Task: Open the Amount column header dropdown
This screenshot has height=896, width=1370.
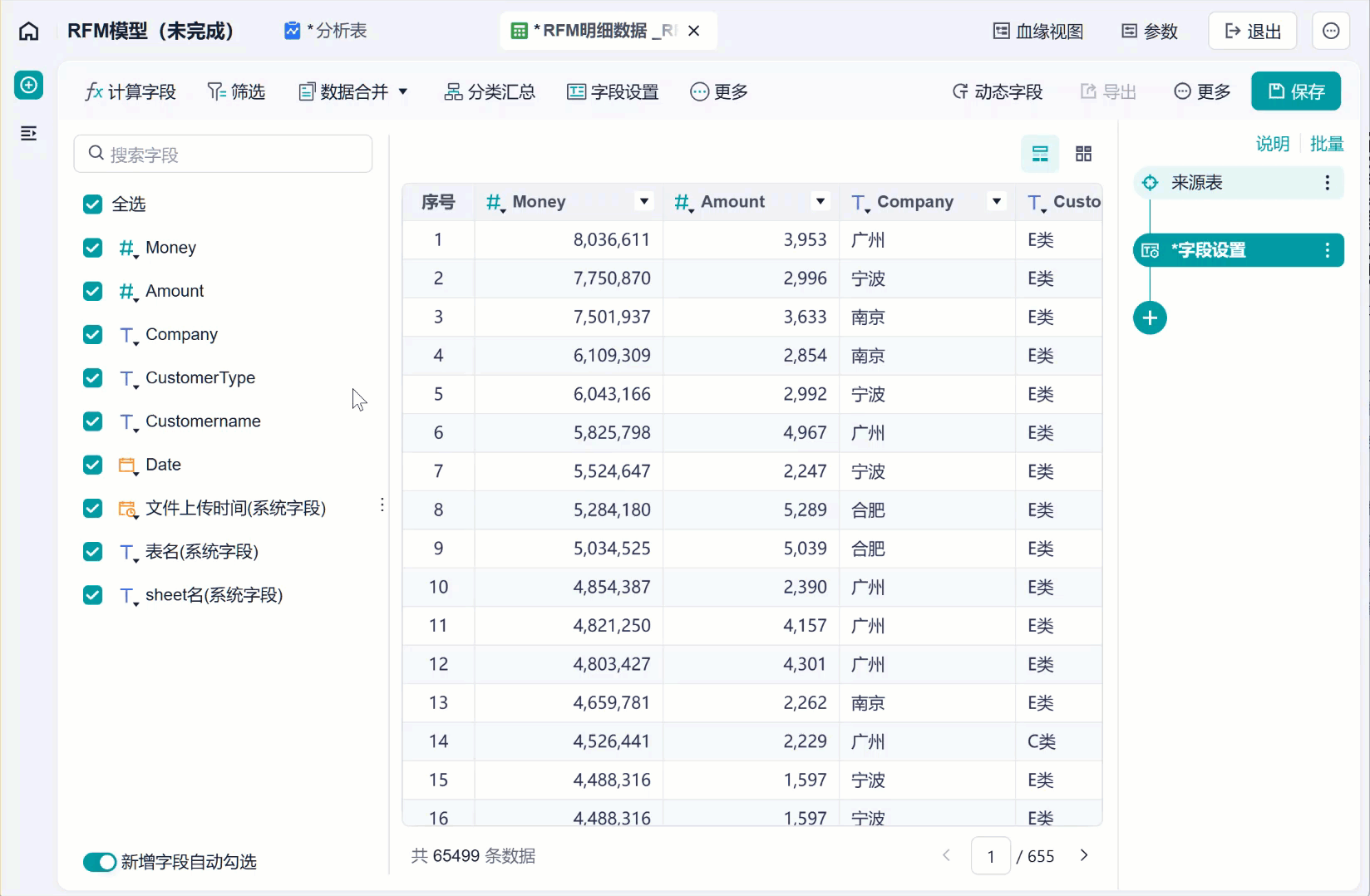Action: (821, 201)
